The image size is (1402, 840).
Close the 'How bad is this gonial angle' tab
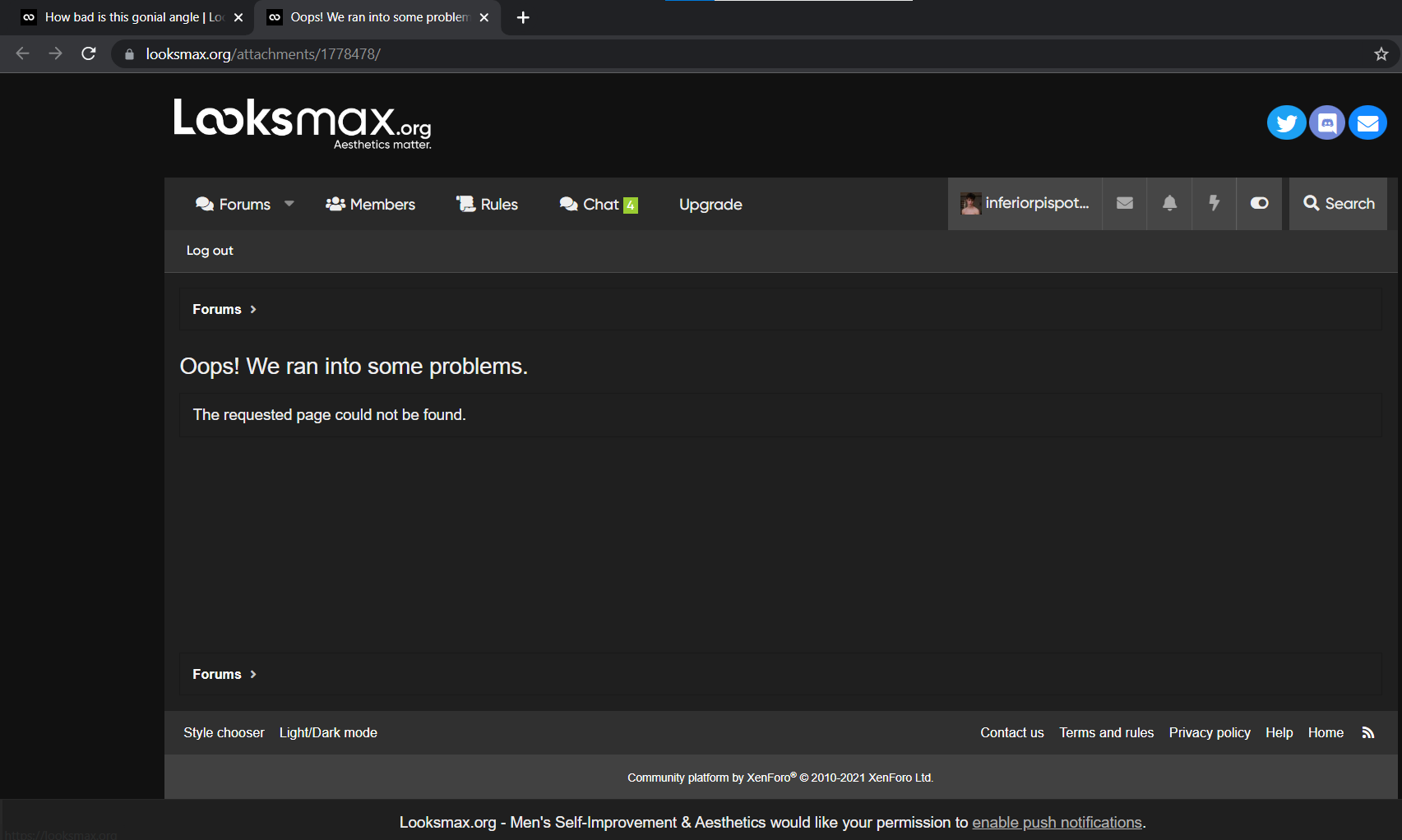[238, 17]
